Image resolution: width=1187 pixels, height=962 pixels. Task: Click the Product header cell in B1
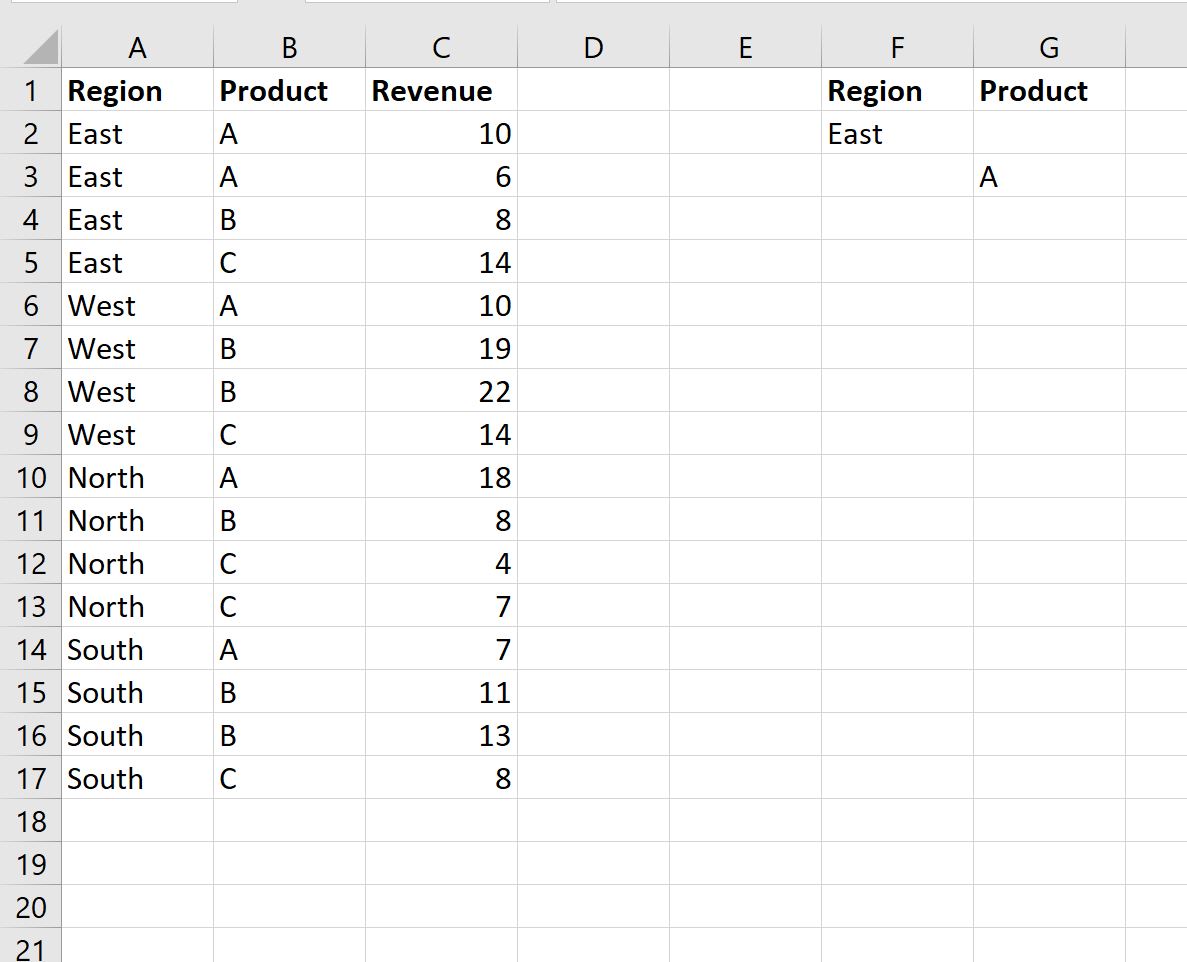(288, 90)
